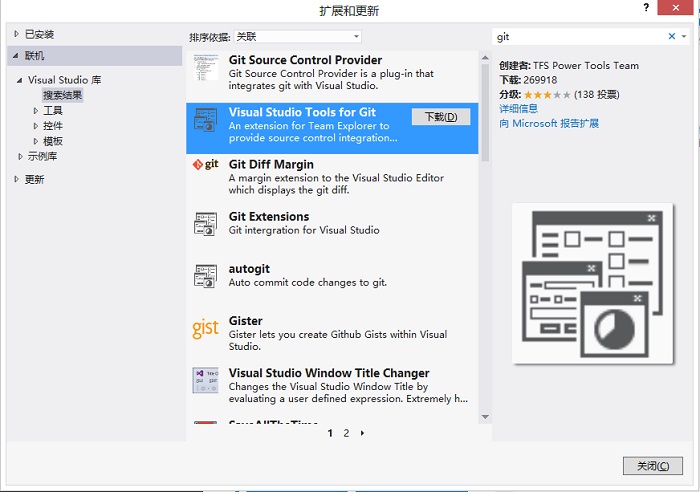Click the 关闭(C) close button

click(x=653, y=466)
